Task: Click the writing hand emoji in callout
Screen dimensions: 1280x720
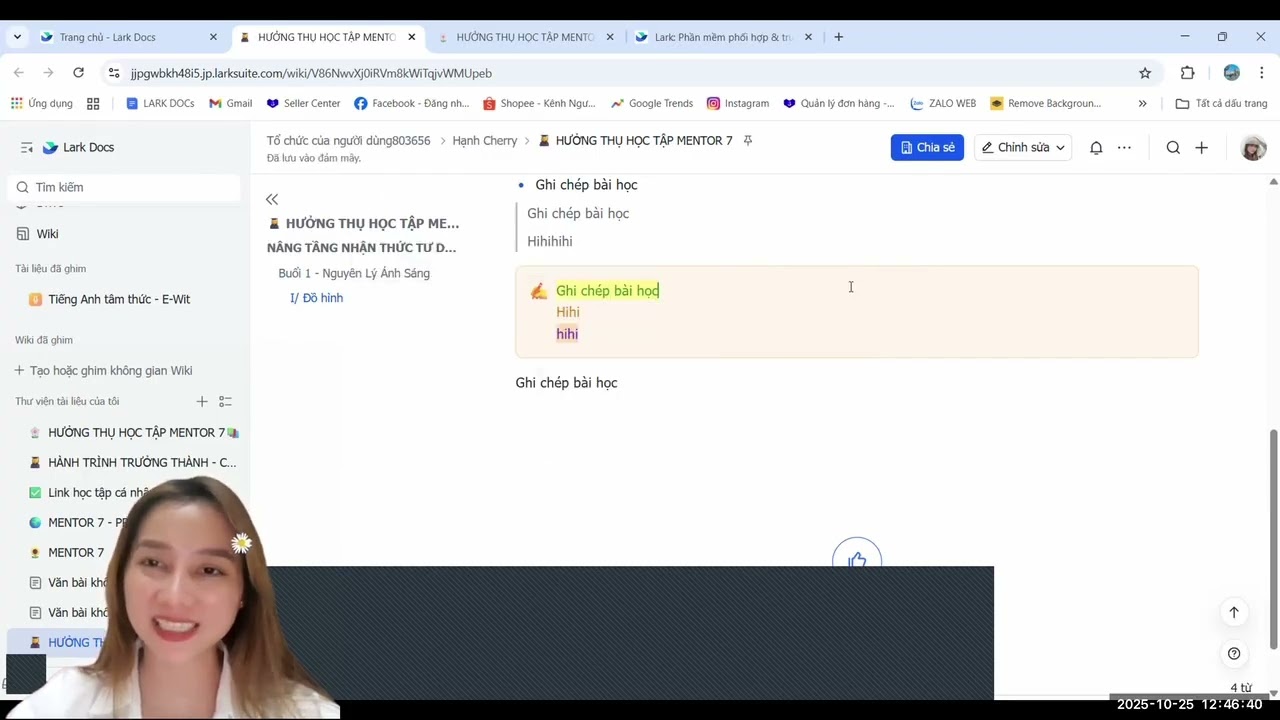Action: click(x=539, y=291)
